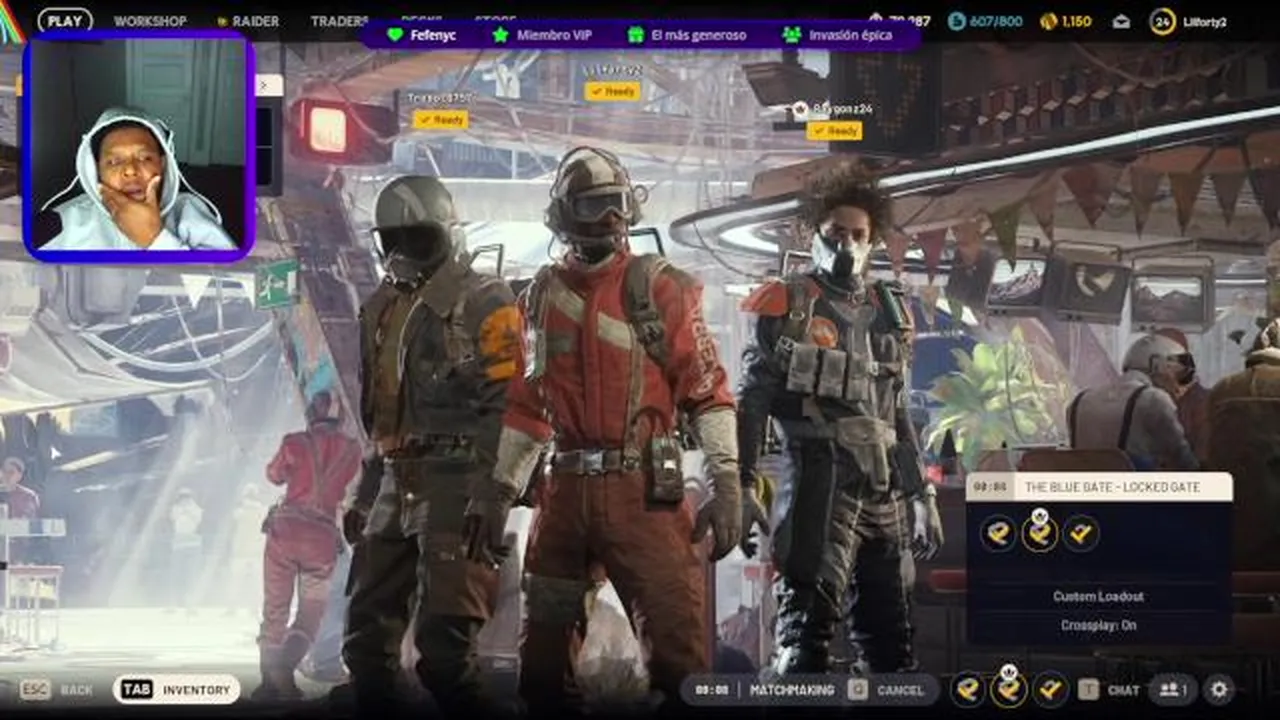
Task: Click the webcam overlay thumbnail
Action: pyautogui.click(x=139, y=146)
